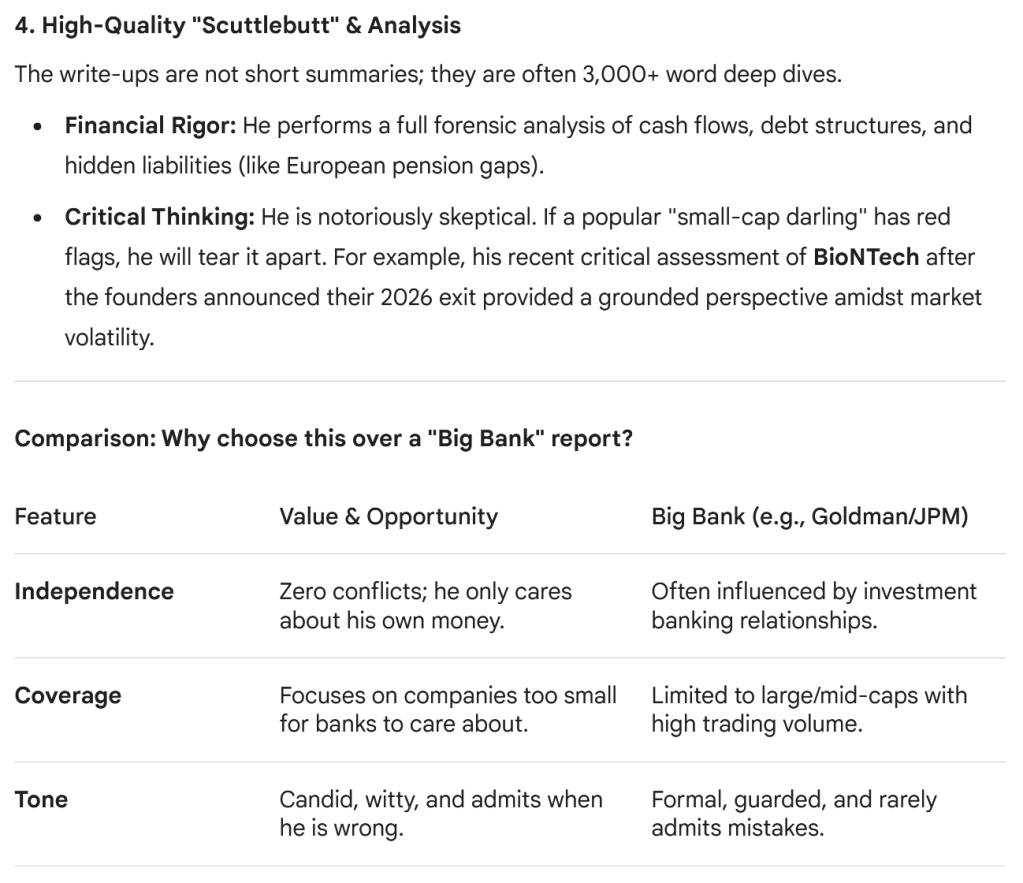Click the "Scuttlebutt" & Analysis section heading

click(237, 27)
